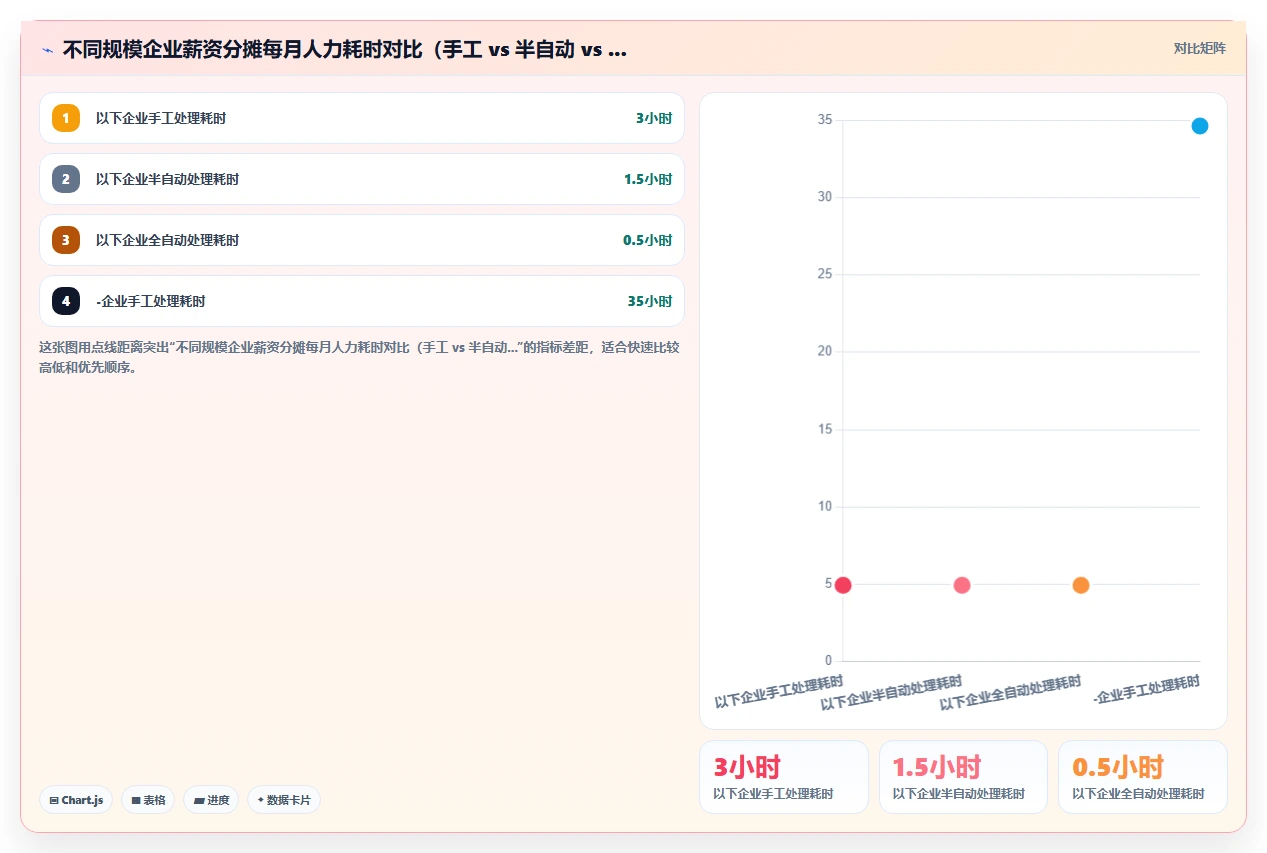Screen dimensions: 1267x853
Task: Click the y-axis tick label 35
Action: [x=825, y=120]
